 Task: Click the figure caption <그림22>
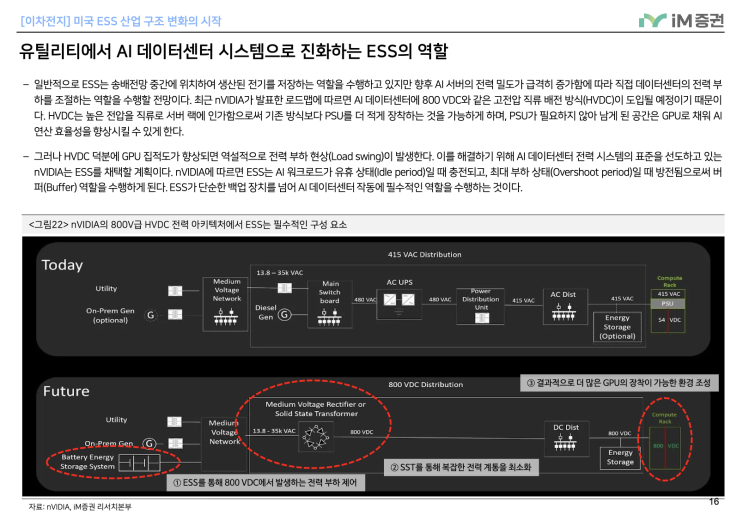(188, 225)
